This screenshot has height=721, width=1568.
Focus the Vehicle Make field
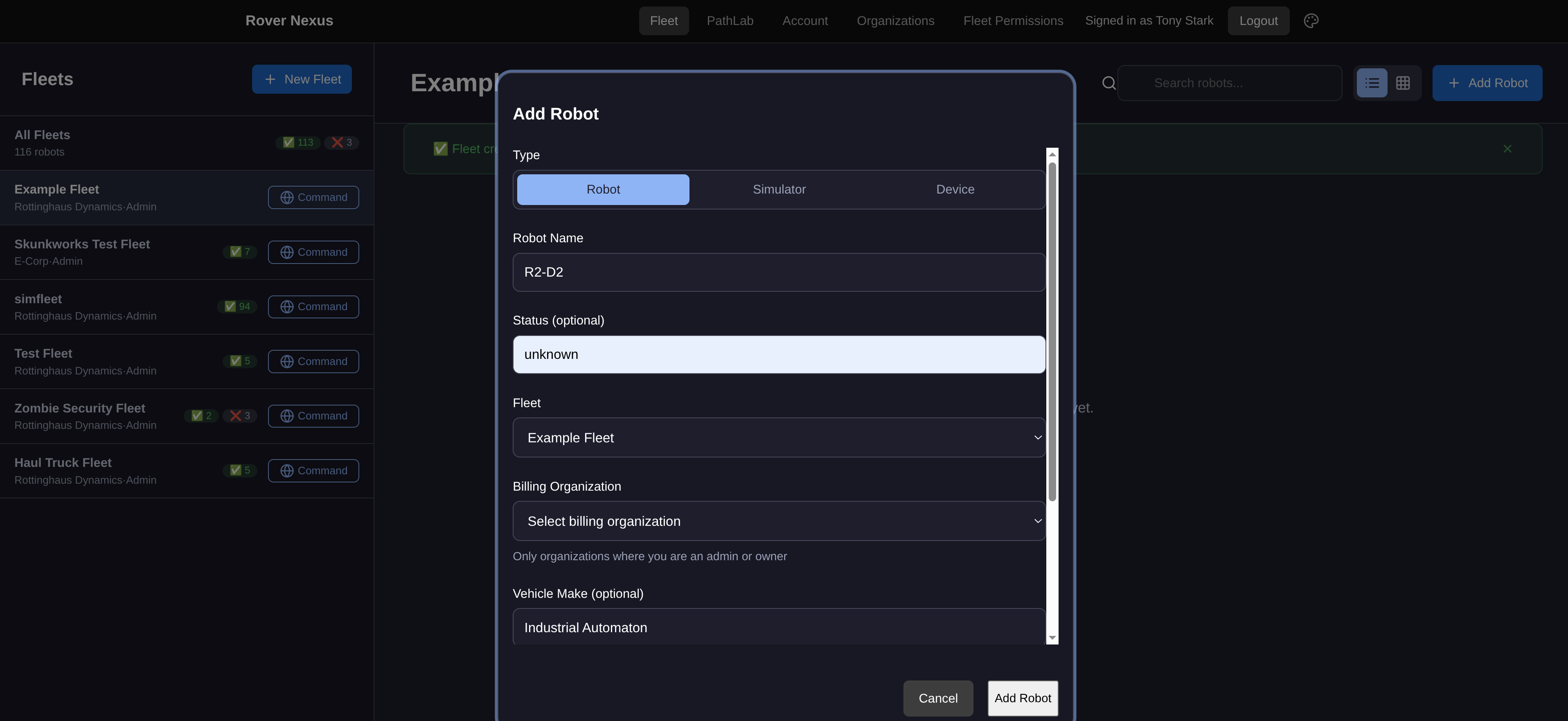click(x=779, y=626)
